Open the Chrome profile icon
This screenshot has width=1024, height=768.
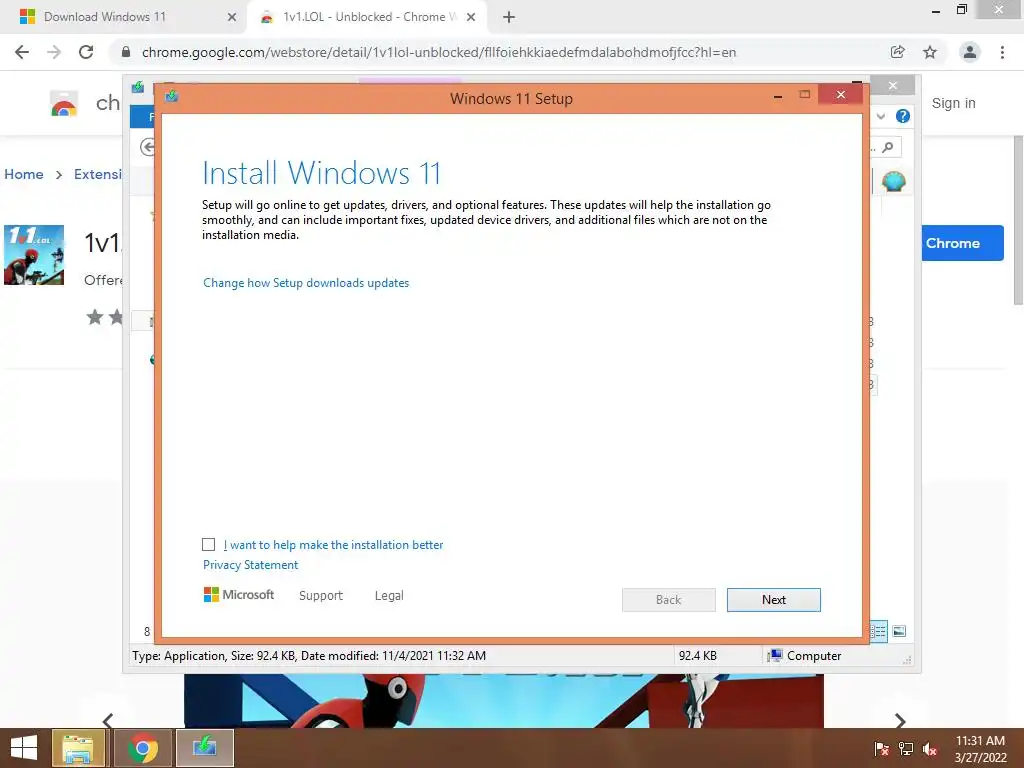[x=970, y=52]
